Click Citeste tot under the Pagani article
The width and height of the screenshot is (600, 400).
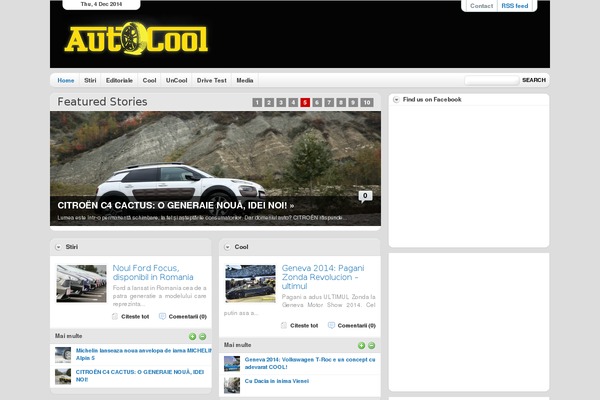click(x=304, y=326)
